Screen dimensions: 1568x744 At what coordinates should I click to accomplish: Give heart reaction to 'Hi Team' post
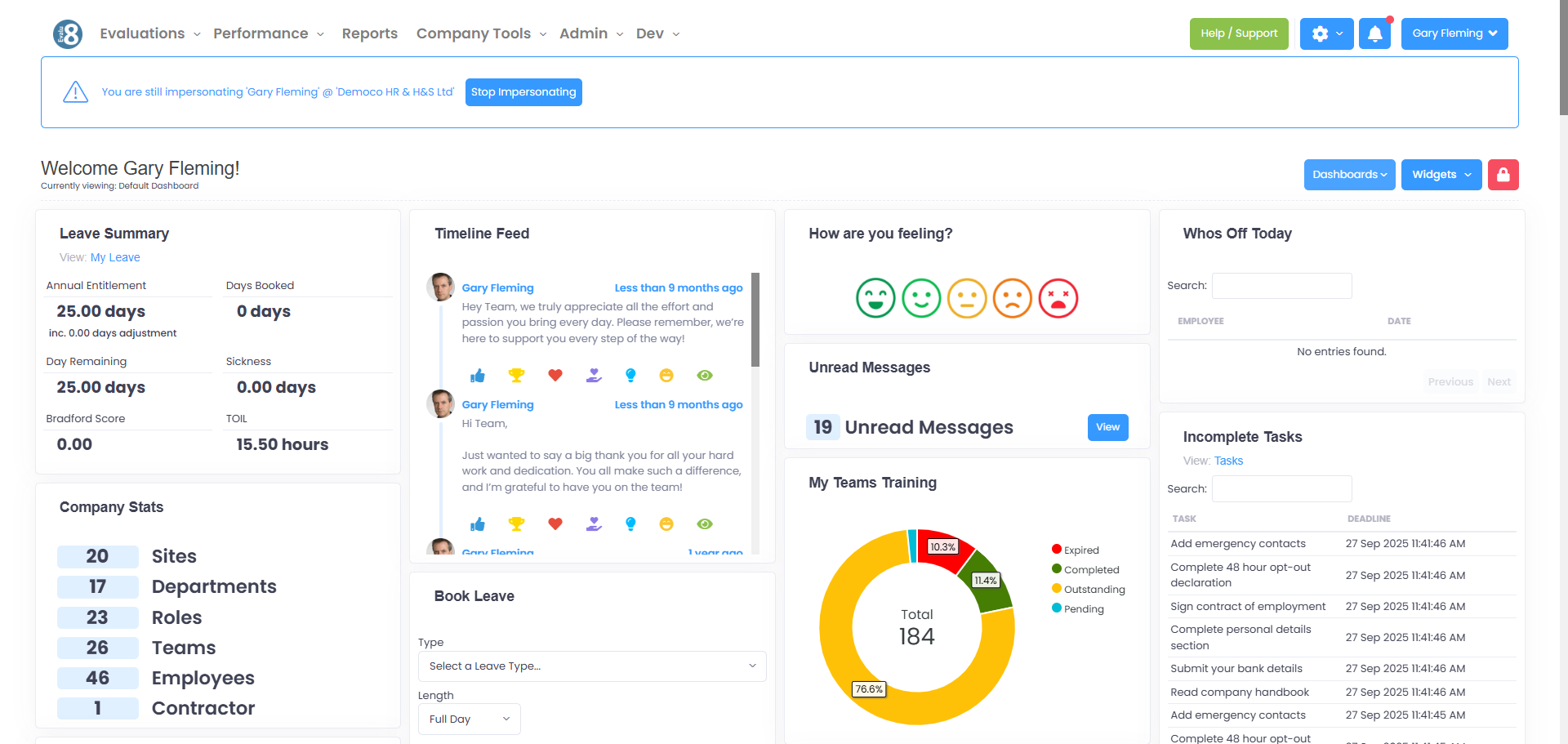click(x=555, y=524)
